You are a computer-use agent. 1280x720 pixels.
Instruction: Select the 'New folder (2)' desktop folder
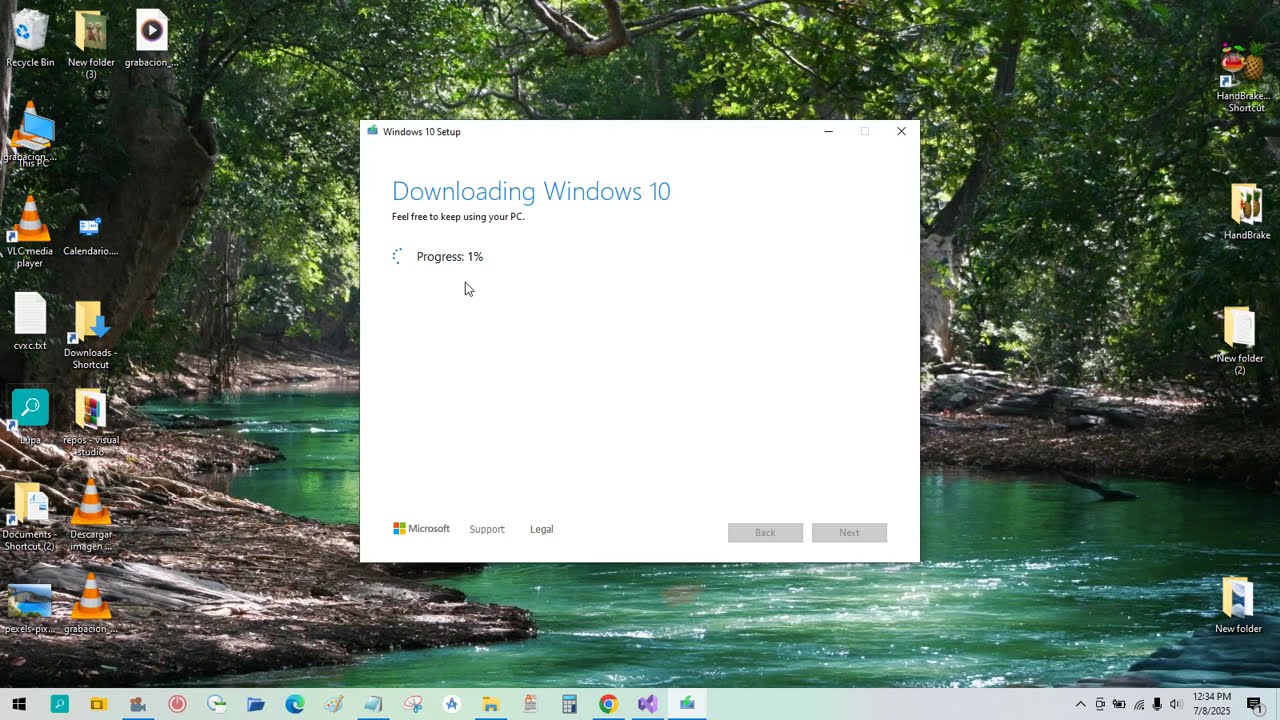tap(1239, 342)
